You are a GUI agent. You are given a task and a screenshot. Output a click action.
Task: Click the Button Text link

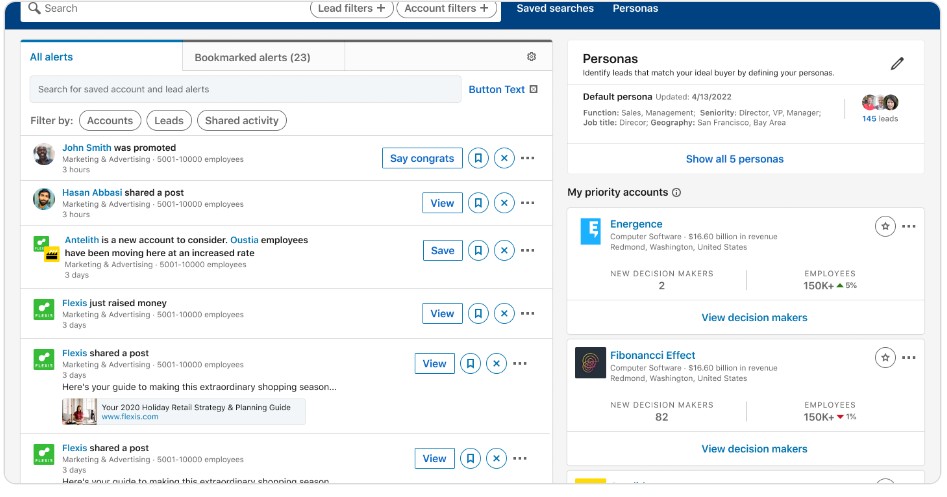click(x=502, y=89)
